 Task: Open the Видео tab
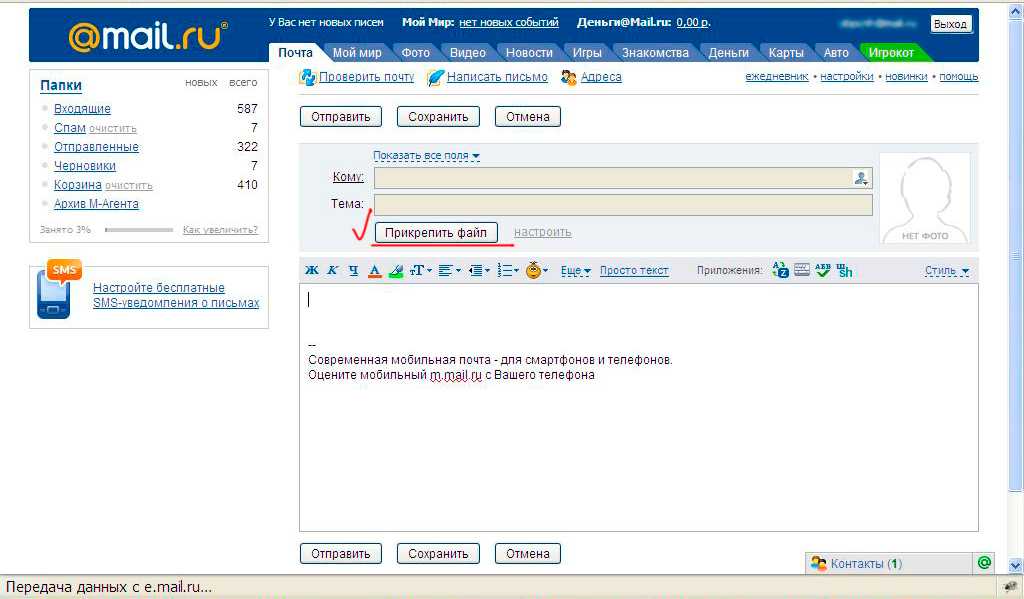point(468,52)
